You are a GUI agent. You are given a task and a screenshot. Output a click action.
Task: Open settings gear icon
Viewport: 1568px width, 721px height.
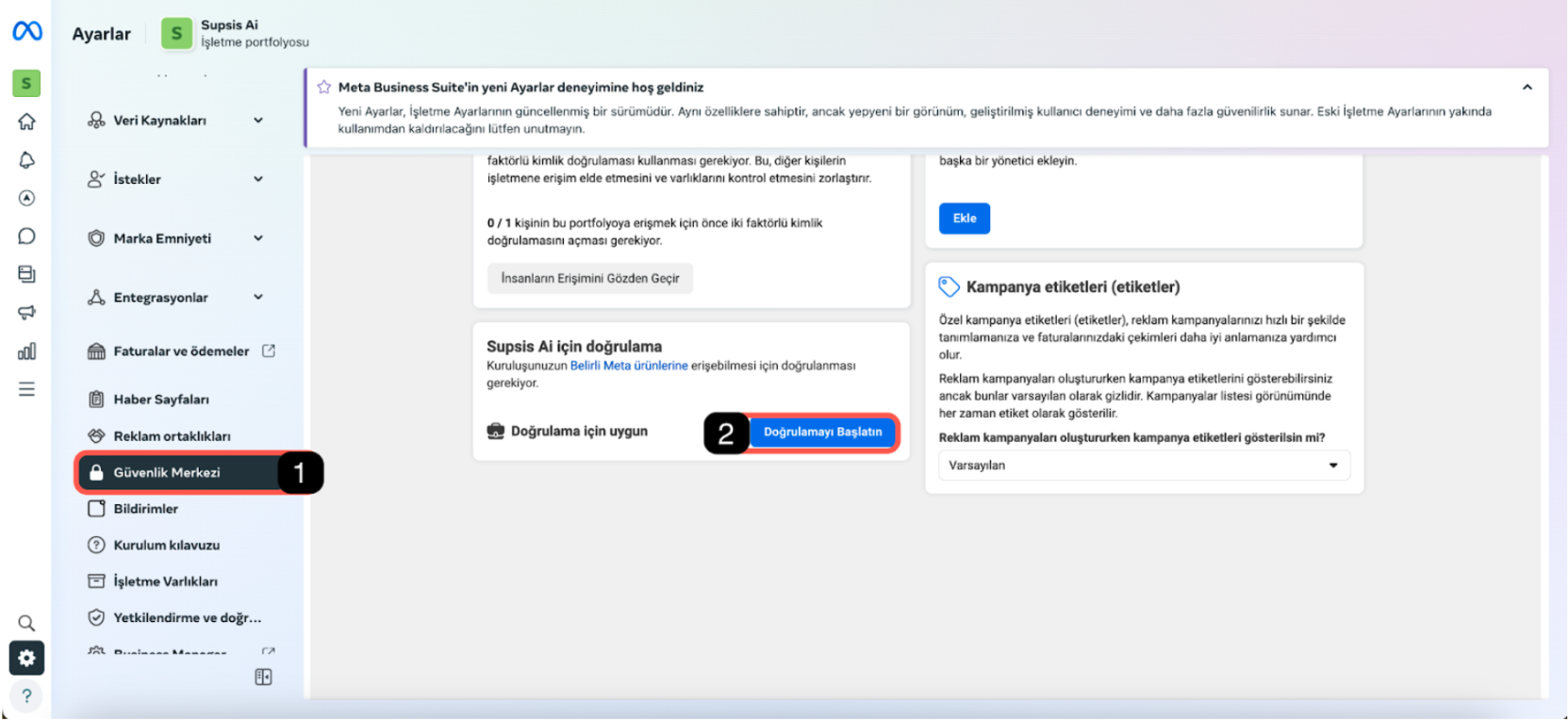click(26, 658)
